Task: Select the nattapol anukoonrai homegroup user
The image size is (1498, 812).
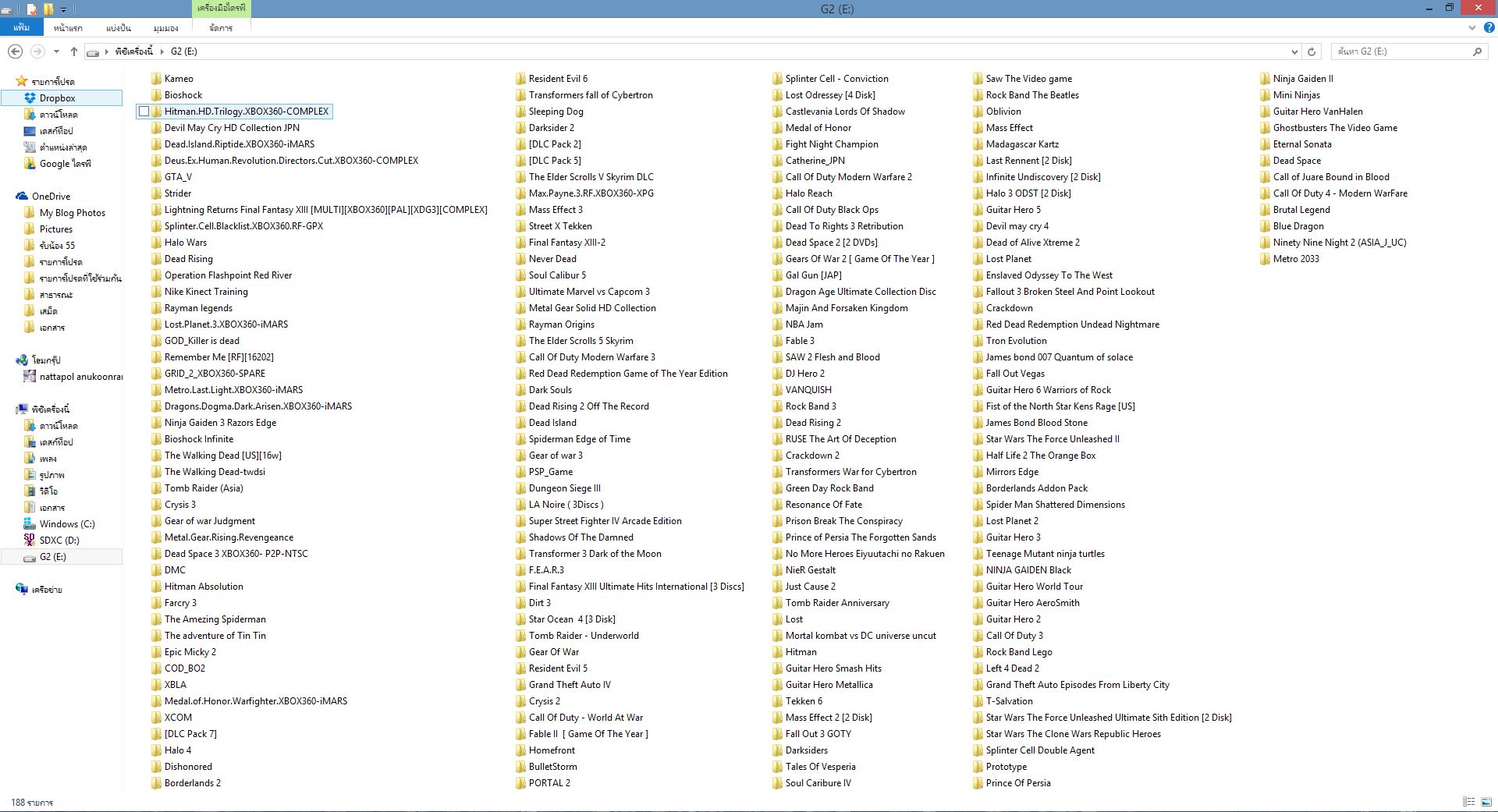Action: pos(80,377)
